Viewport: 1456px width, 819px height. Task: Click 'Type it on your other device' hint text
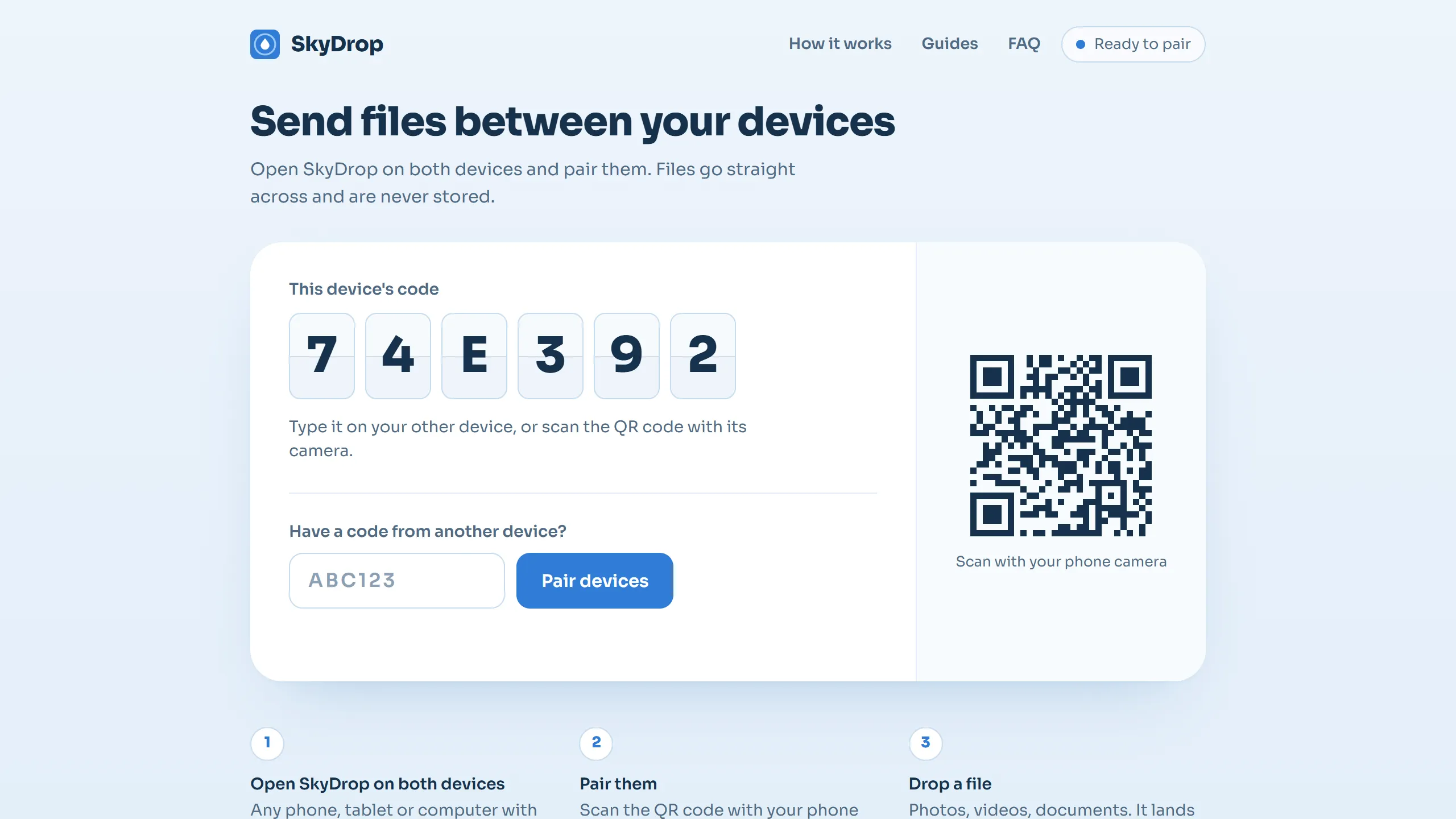tap(518, 439)
